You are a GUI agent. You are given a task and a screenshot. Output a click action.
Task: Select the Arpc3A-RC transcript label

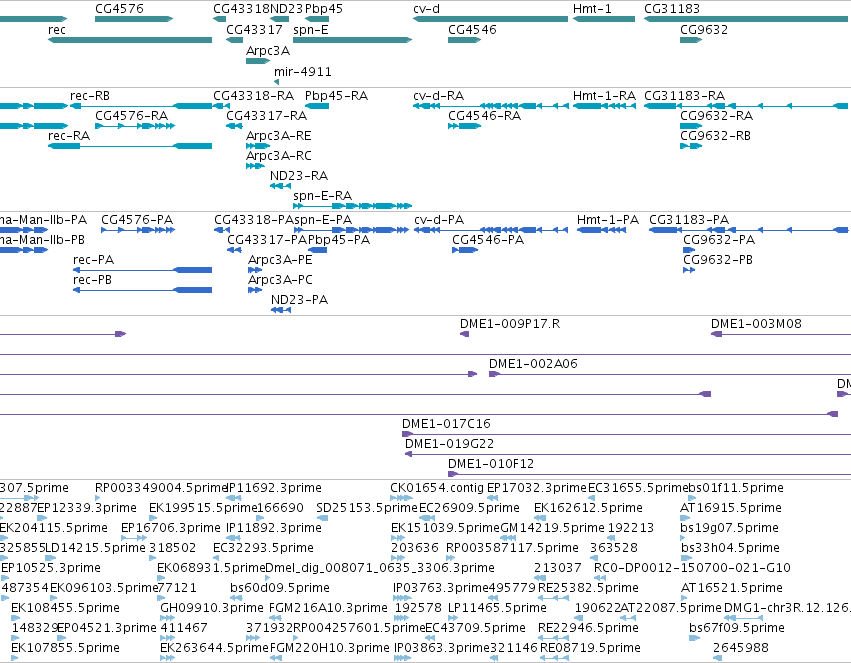pos(279,156)
